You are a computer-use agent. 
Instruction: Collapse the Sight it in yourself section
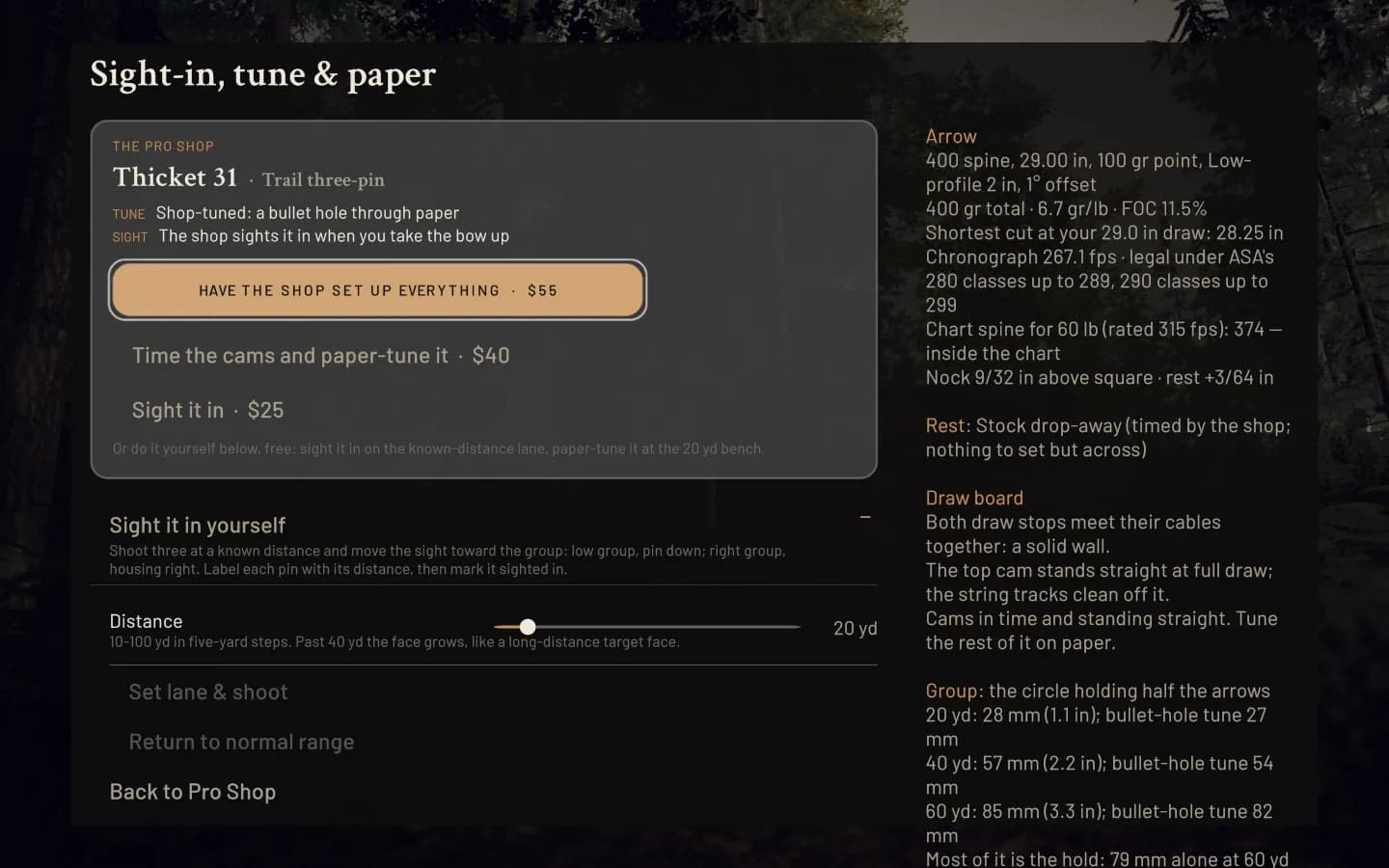tap(865, 517)
